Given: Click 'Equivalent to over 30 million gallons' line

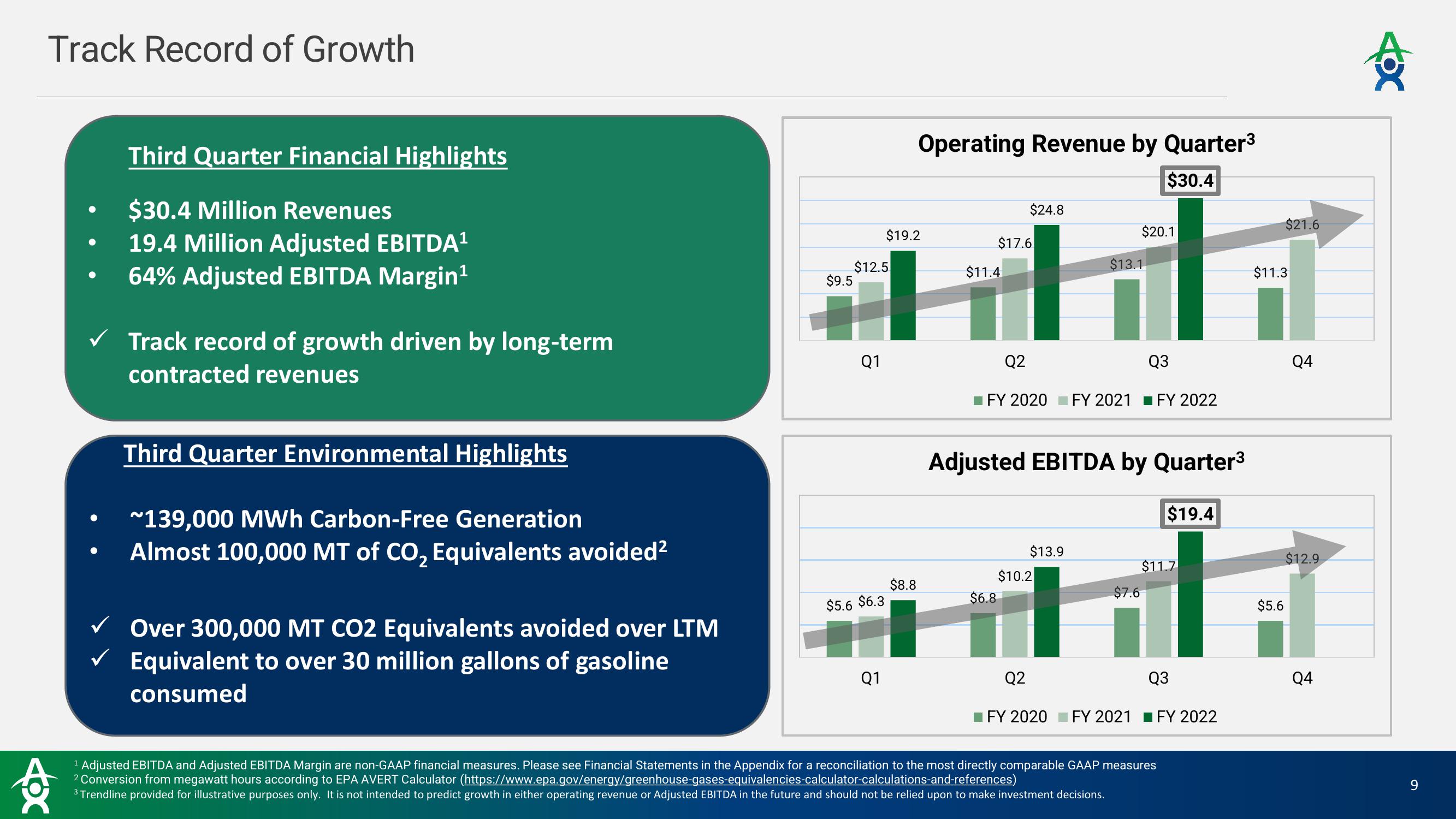Looking at the screenshot, I should click(x=399, y=677).
